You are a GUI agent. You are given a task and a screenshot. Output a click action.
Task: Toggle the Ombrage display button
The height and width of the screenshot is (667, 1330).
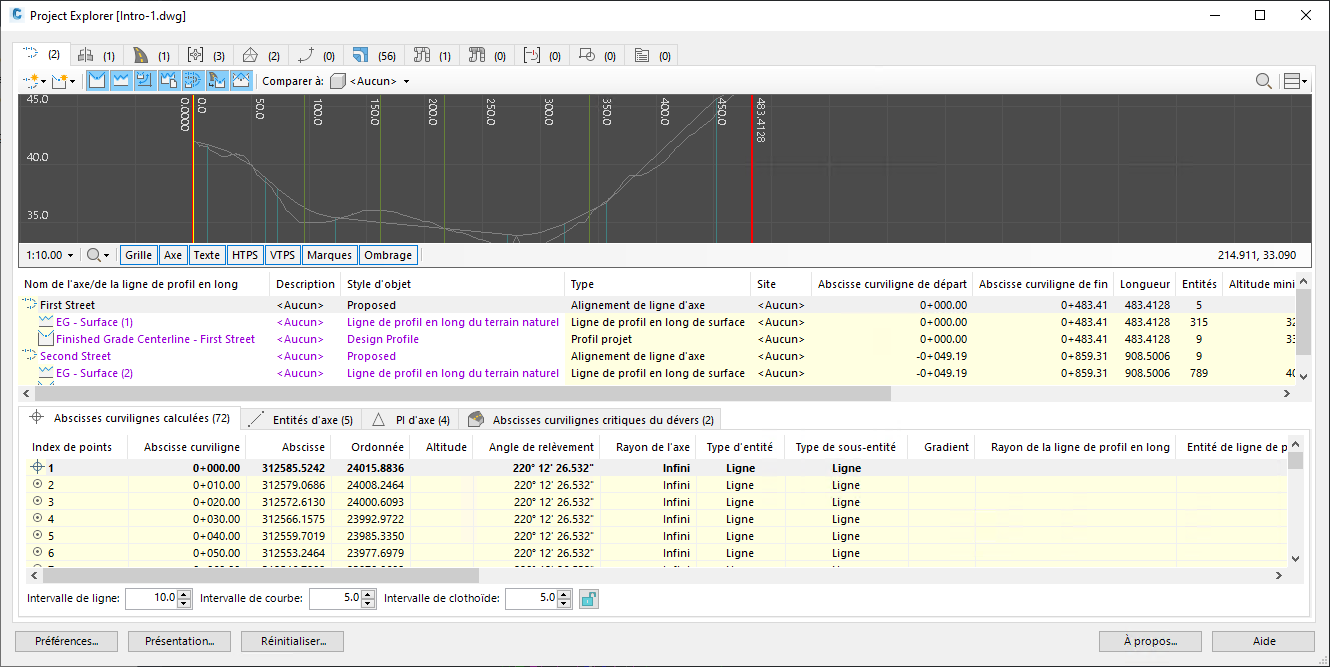pos(388,255)
